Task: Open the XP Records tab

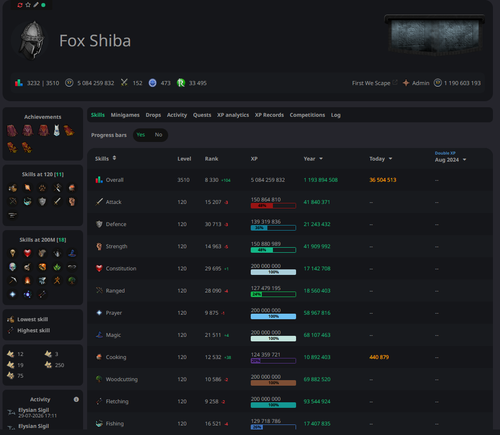Action: pyautogui.click(x=269, y=115)
